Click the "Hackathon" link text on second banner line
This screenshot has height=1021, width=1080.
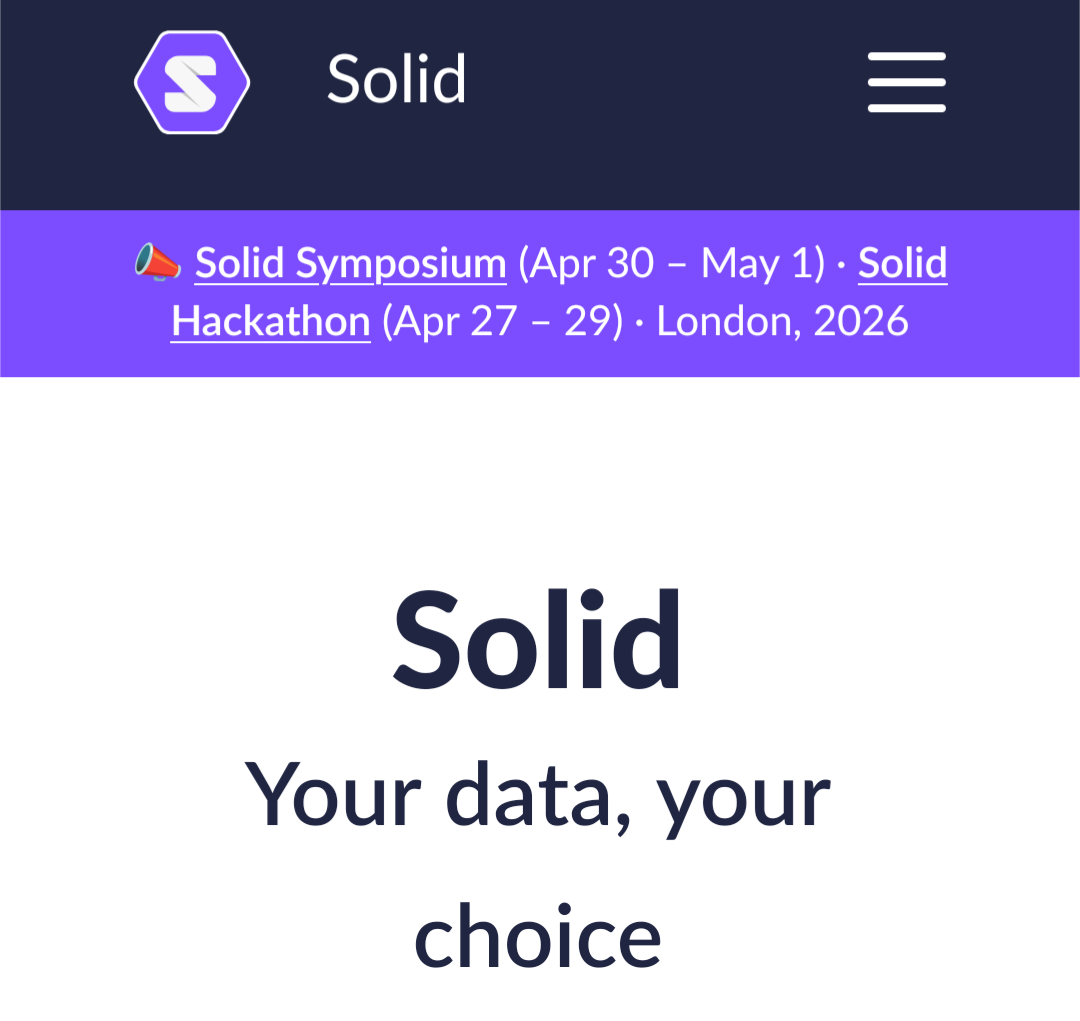(x=270, y=322)
